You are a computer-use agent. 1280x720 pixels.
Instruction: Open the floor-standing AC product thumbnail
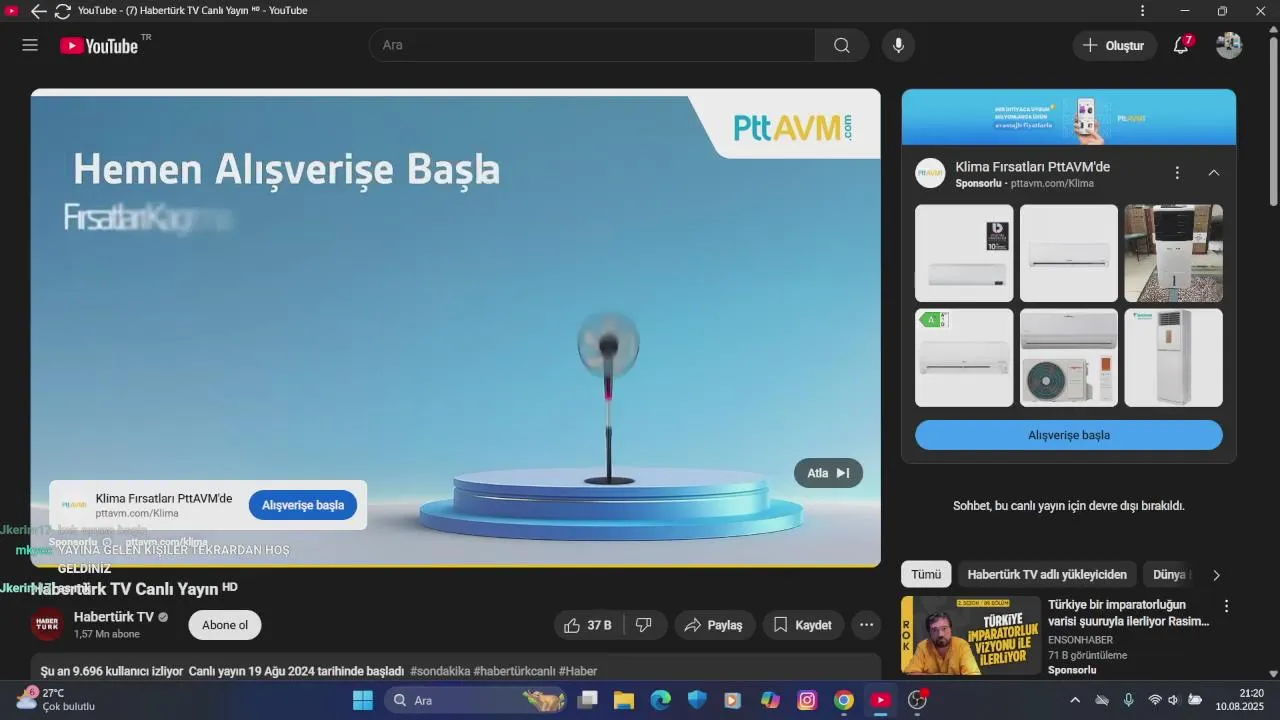point(1173,357)
